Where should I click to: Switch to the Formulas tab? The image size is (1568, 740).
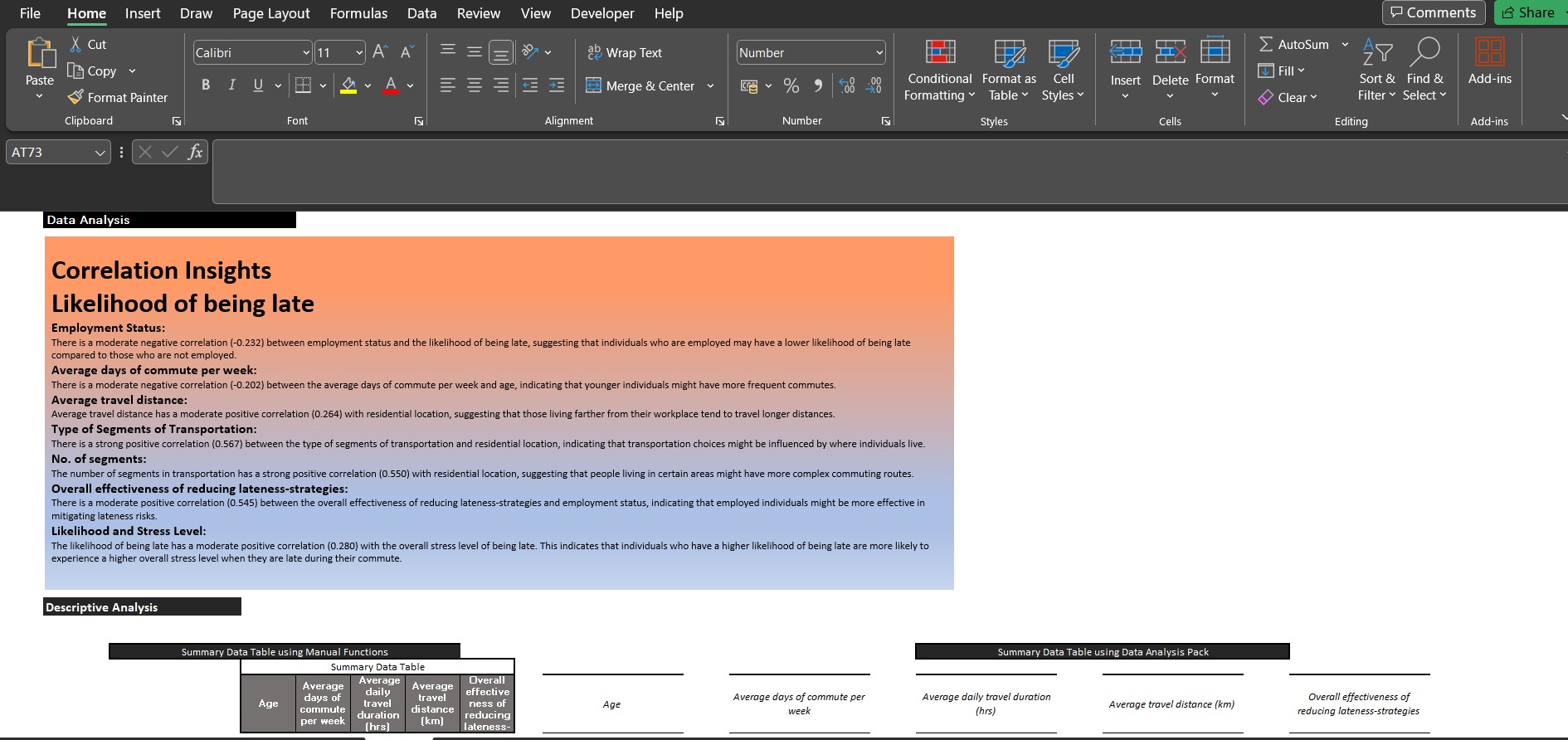coord(358,13)
